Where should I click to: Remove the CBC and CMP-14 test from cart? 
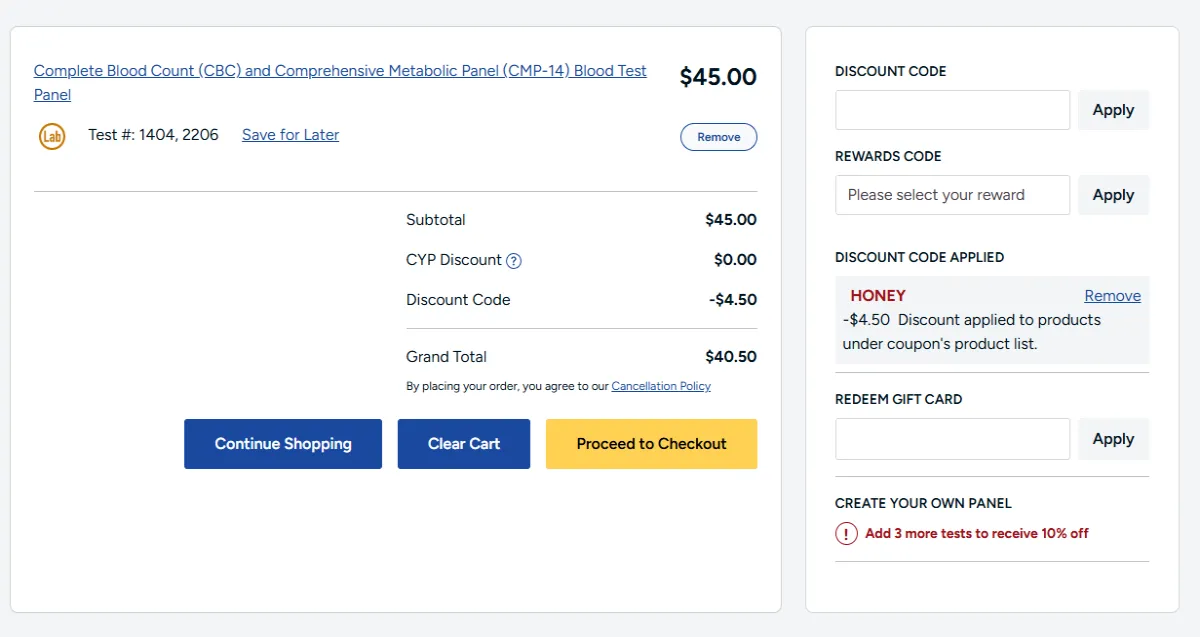tap(718, 137)
